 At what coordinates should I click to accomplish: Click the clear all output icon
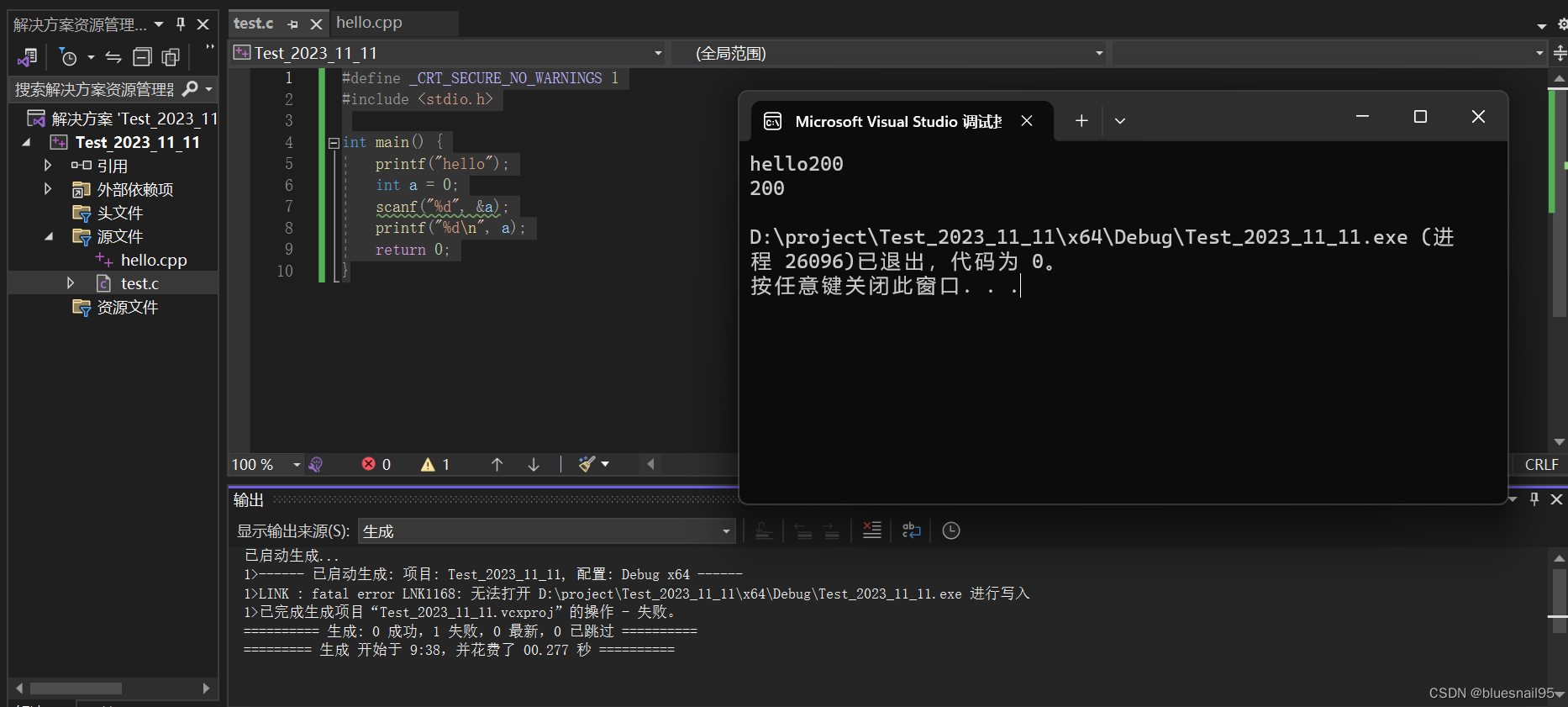coord(872,530)
